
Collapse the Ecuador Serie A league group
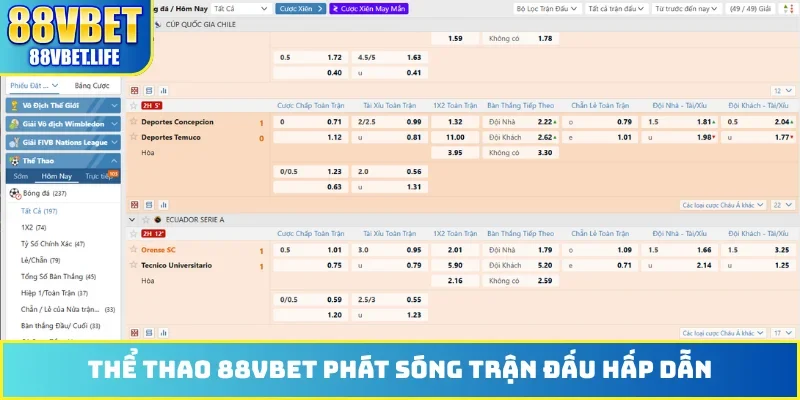[132, 220]
